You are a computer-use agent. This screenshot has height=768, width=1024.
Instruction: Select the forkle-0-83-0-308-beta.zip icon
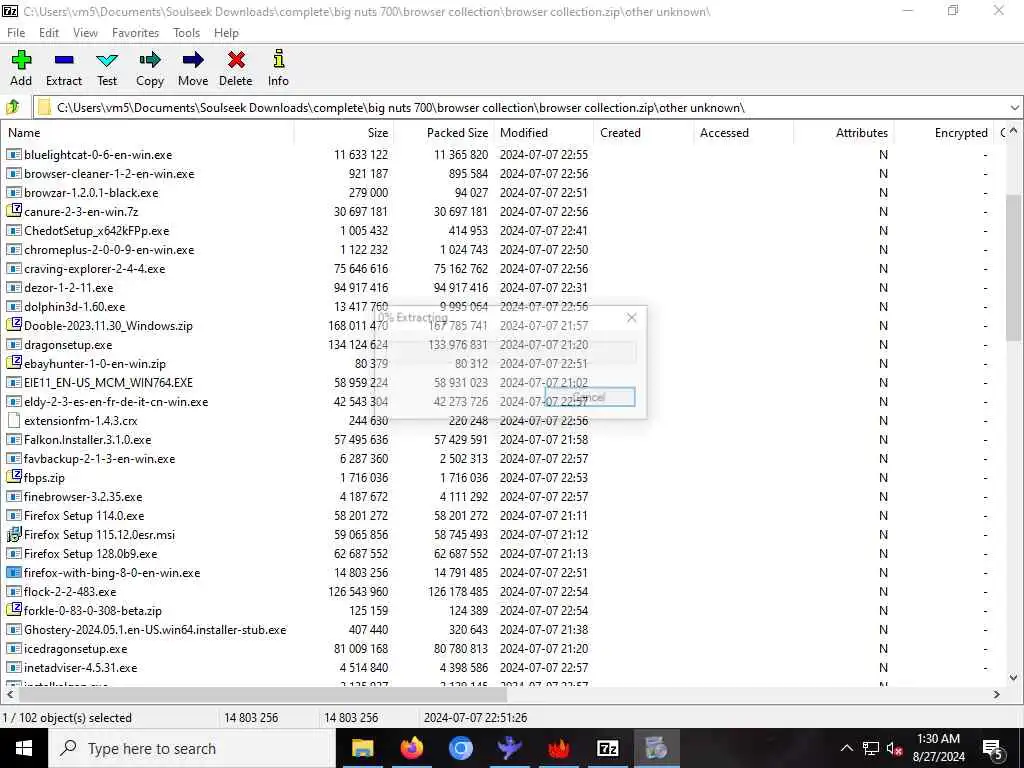[14, 610]
